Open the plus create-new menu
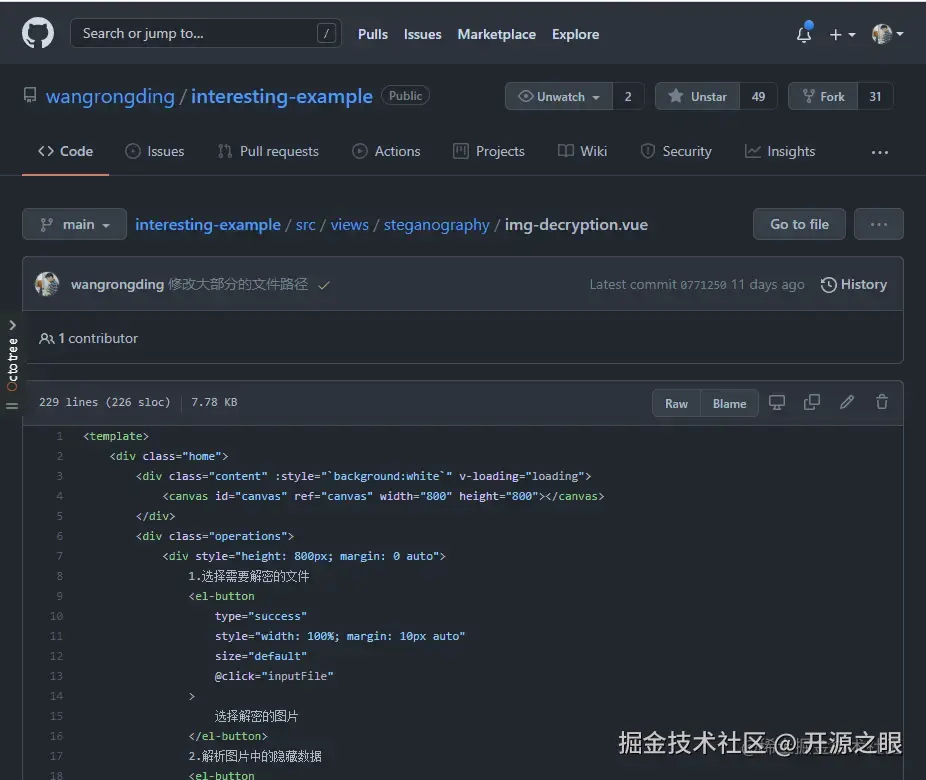The width and height of the screenshot is (926, 780). click(842, 35)
